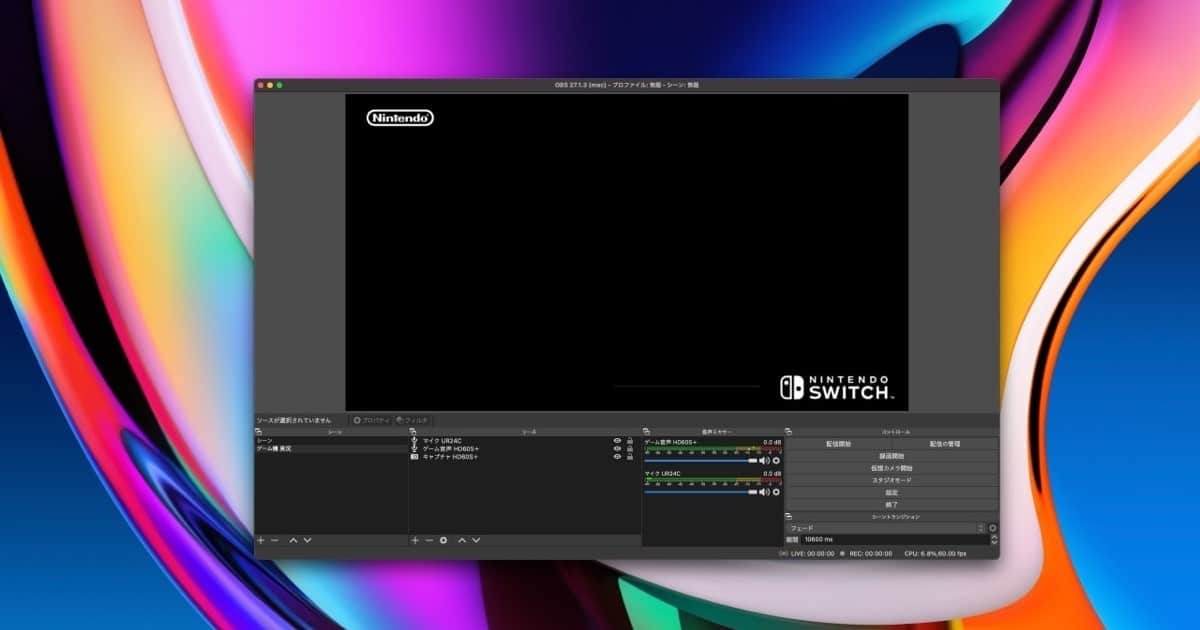
Task: Start the virtual camera with 仮想カメラ開始
Action: pos(892,468)
